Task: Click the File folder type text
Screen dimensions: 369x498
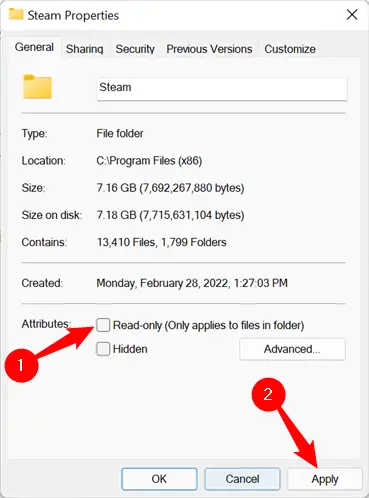Action: tap(120, 133)
